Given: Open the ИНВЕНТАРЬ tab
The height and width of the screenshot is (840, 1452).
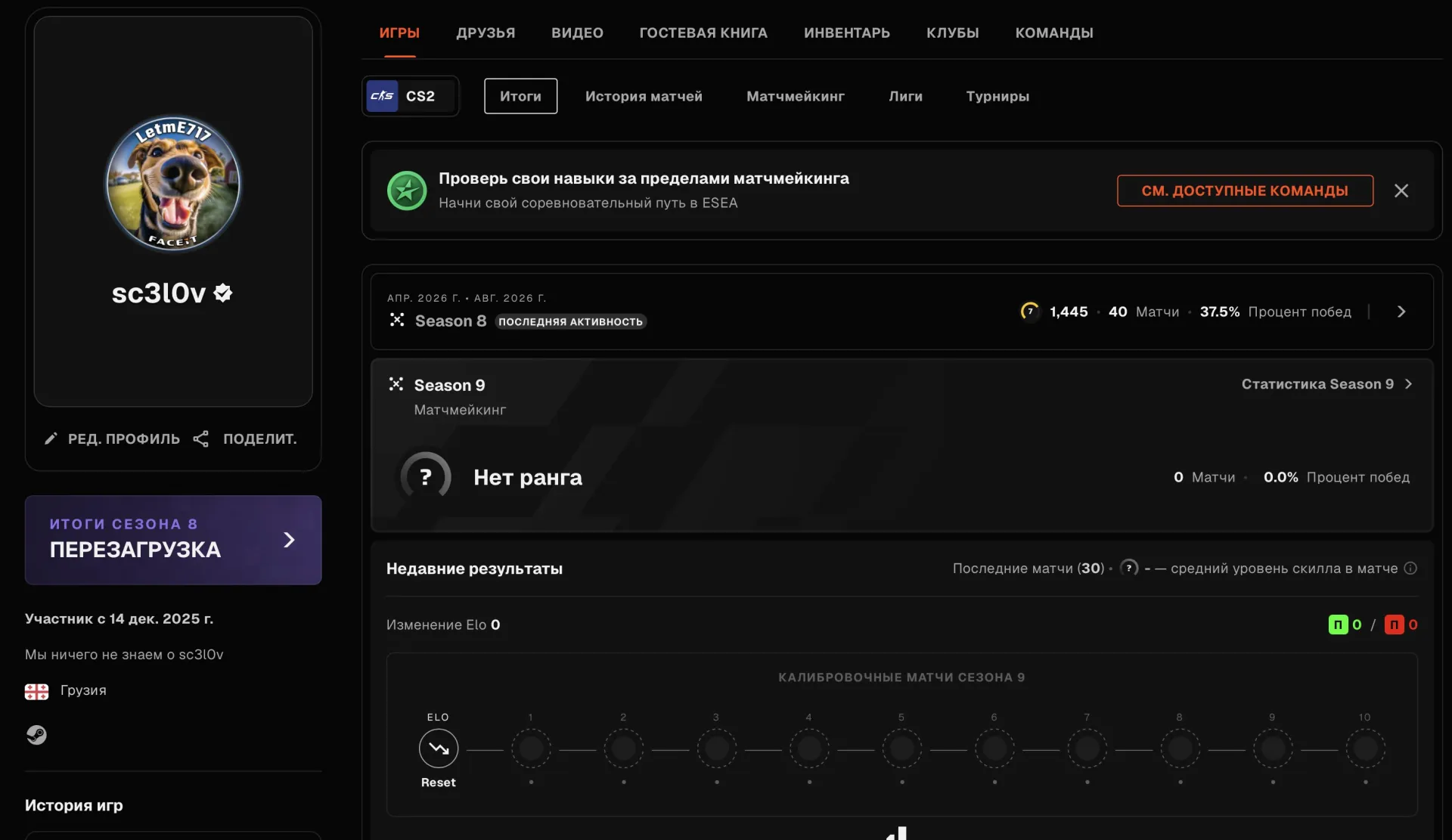Looking at the screenshot, I should click(x=847, y=33).
